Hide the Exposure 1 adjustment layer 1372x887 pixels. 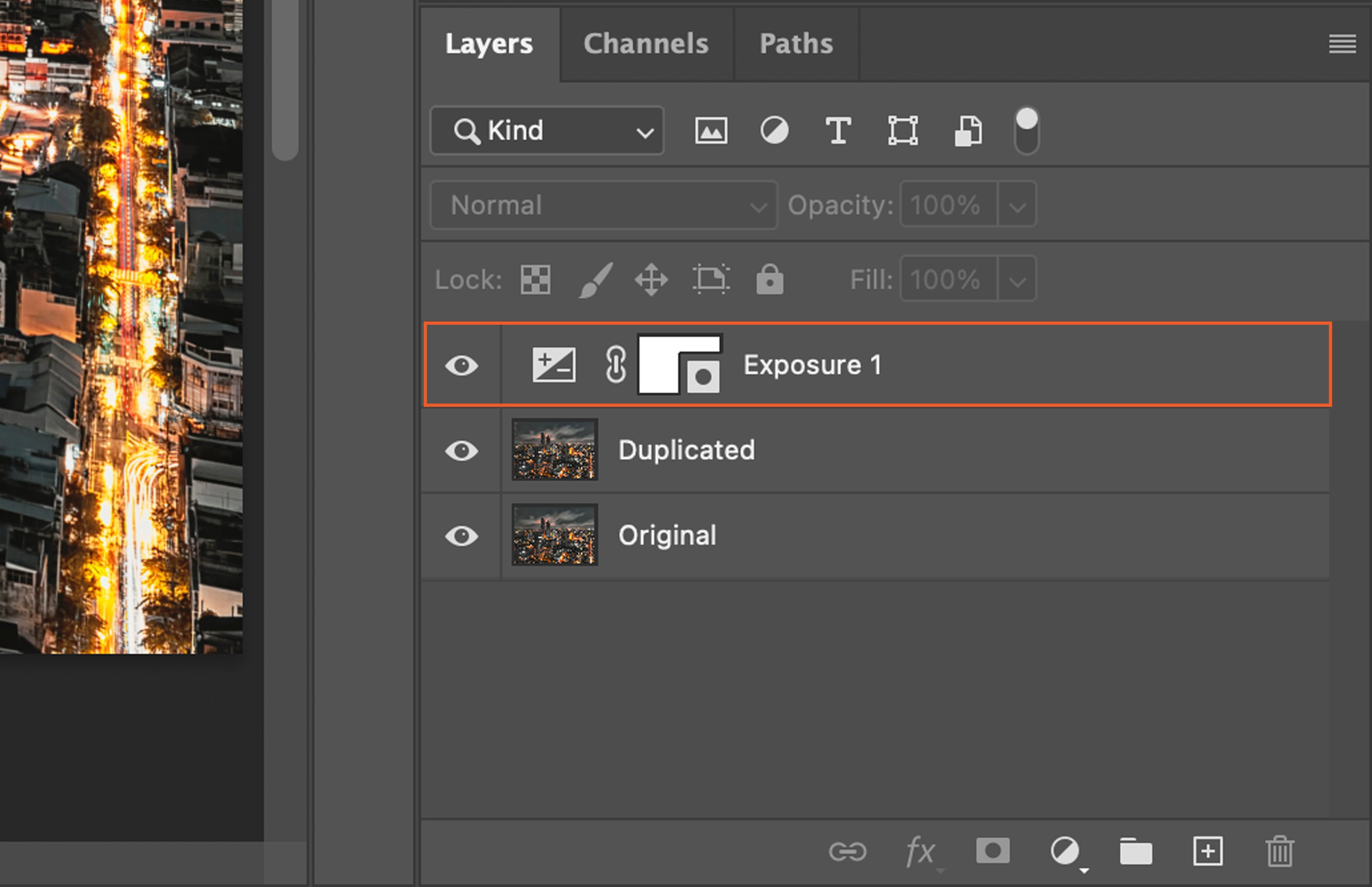pyautogui.click(x=462, y=365)
